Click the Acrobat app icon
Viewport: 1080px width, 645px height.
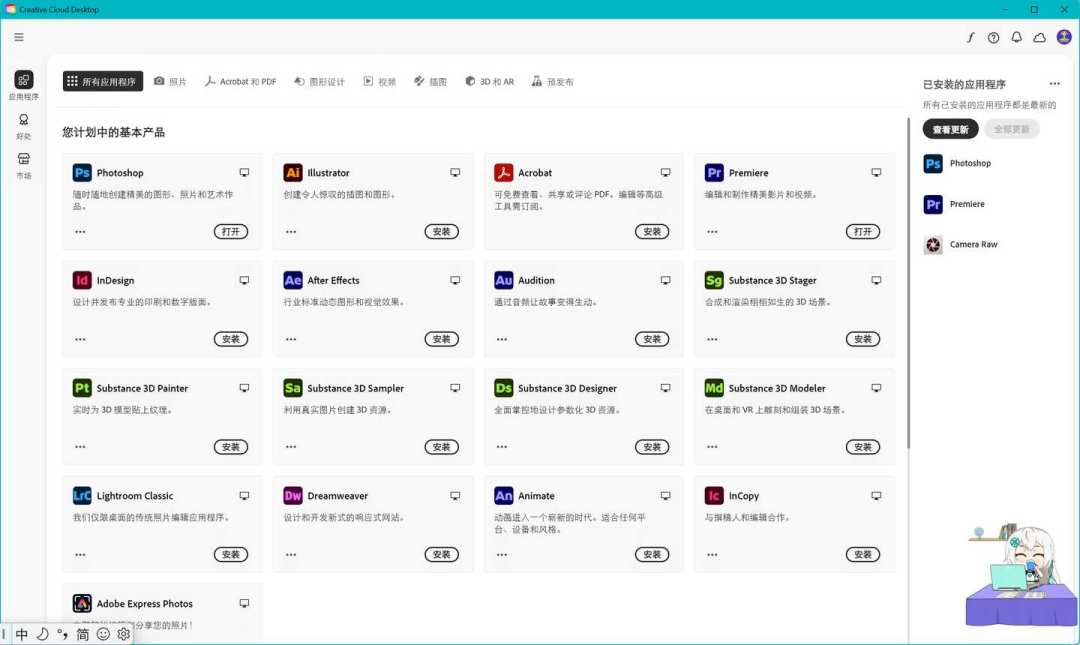(503, 172)
